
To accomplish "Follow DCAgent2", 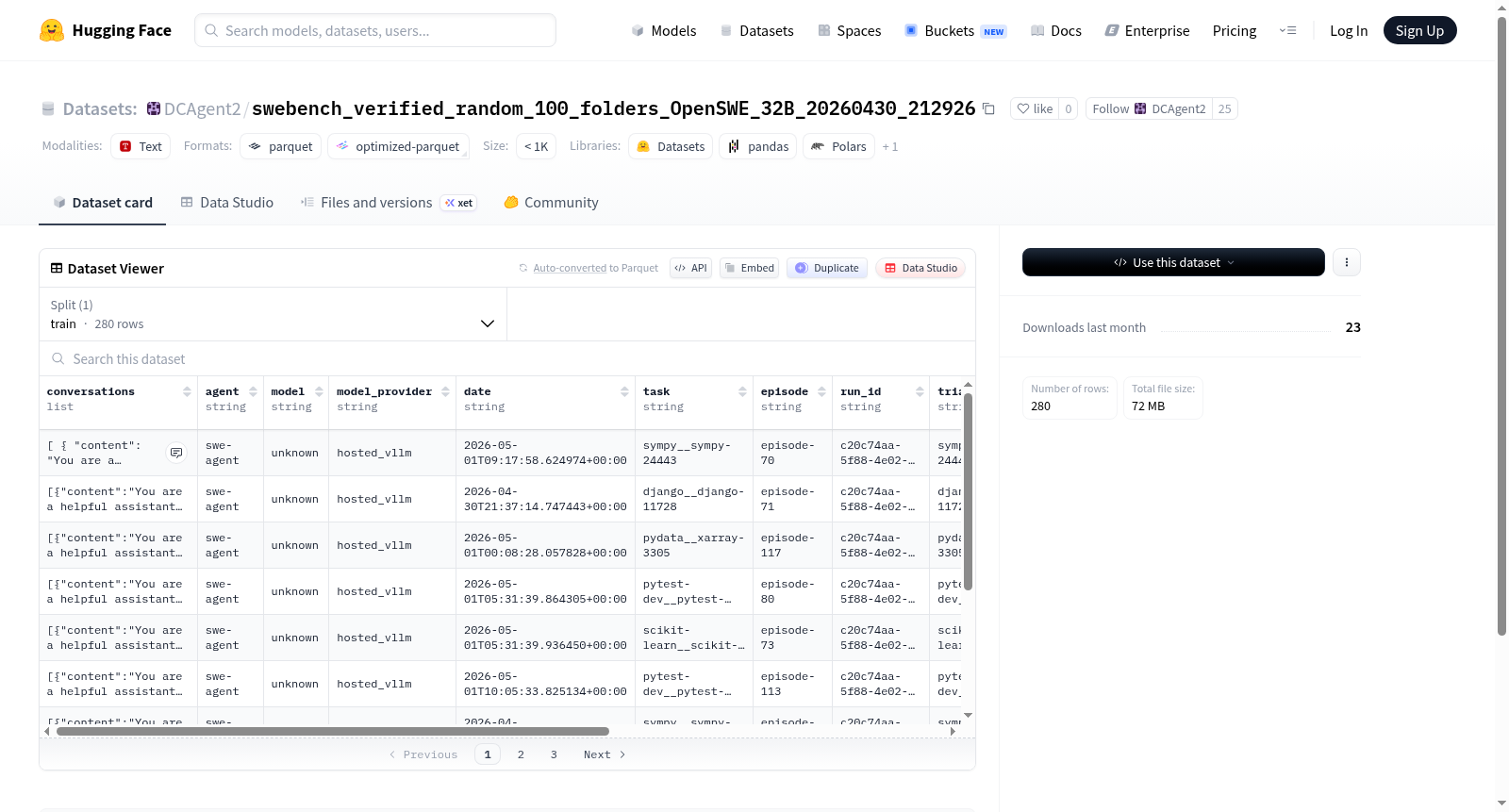I will 1149,108.
